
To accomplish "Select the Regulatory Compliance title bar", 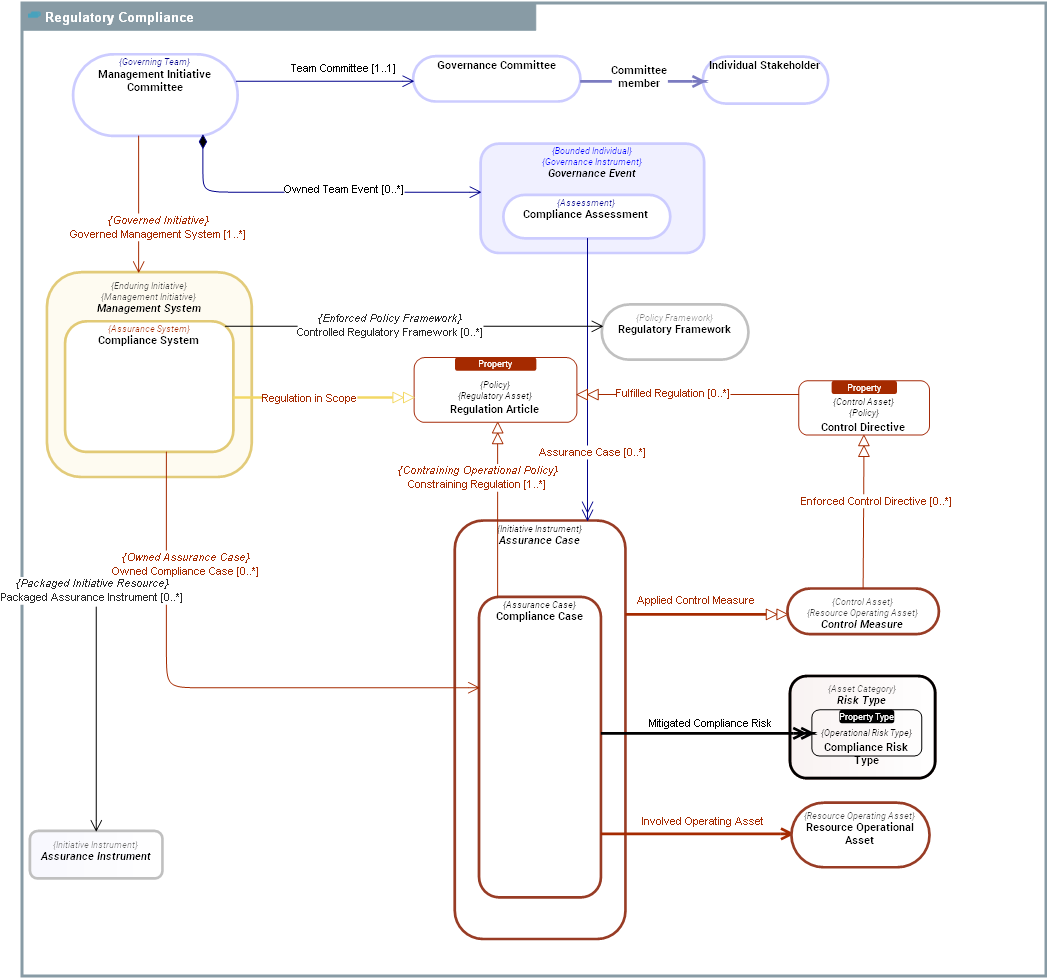I will tap(120, 16).
